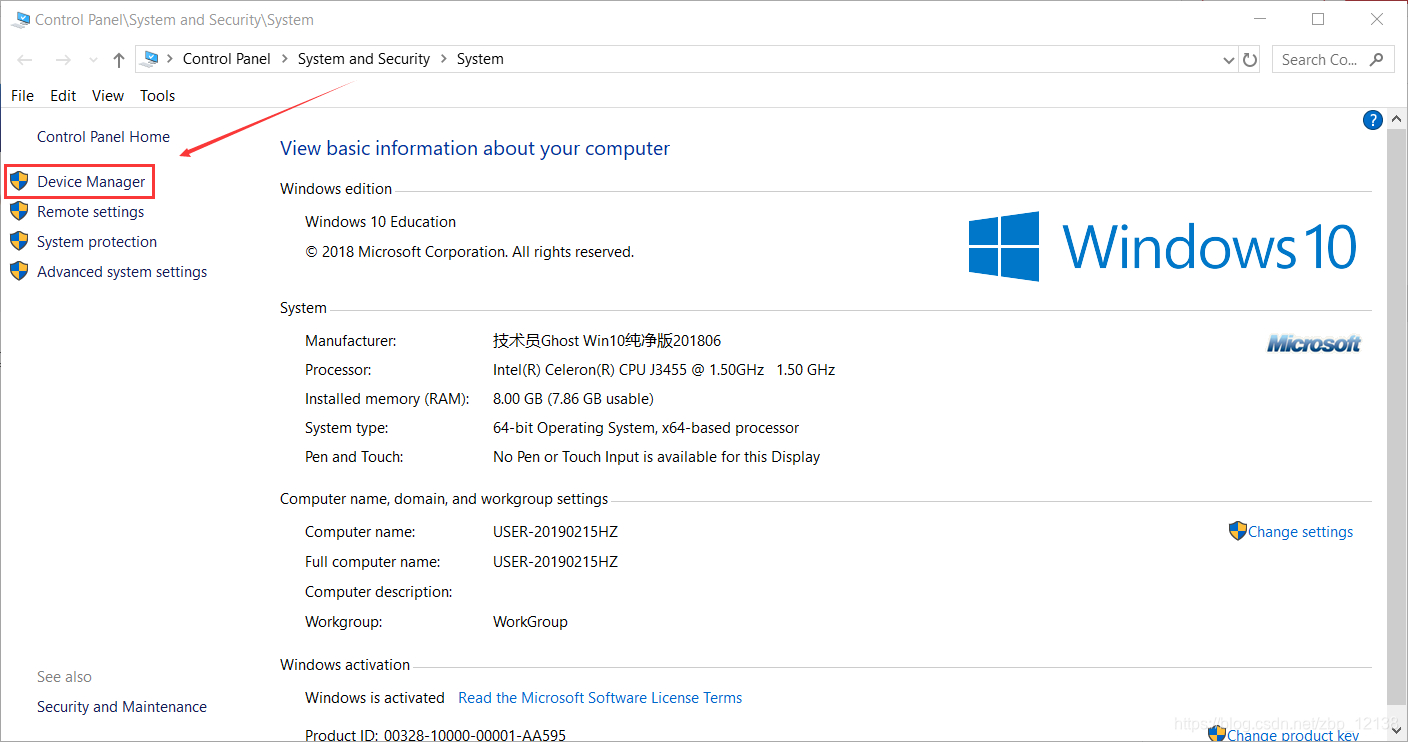
Task: Open System protection link
Action: click(97, 242)
